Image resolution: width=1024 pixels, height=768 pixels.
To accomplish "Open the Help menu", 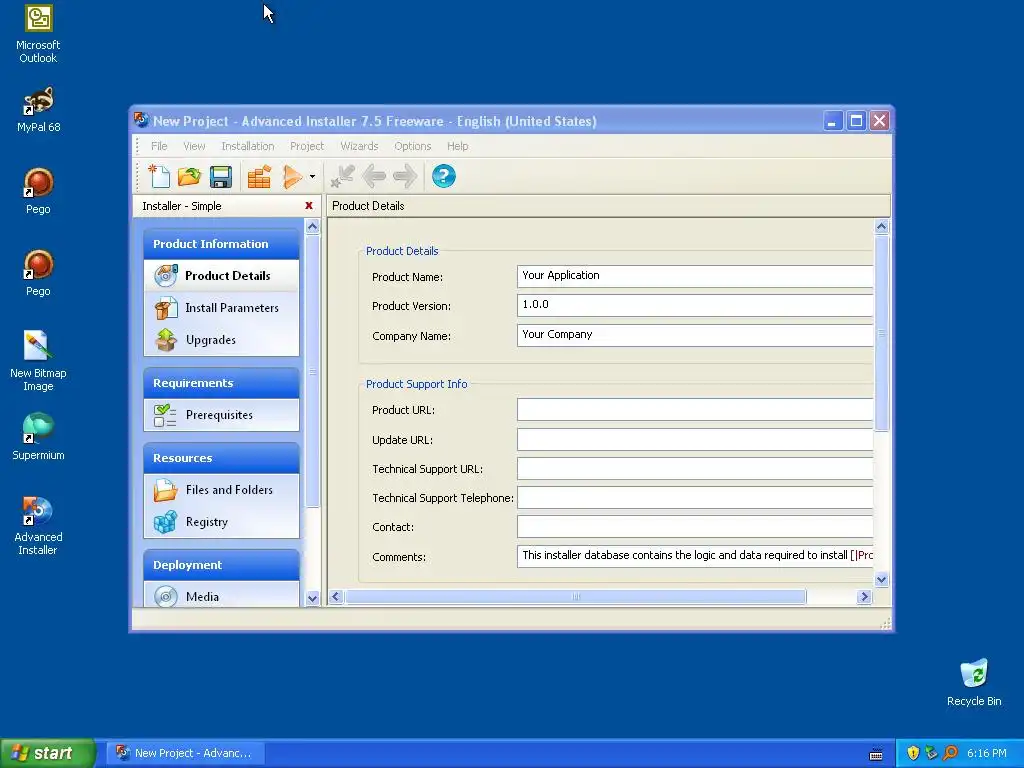I will pos(457,146).
